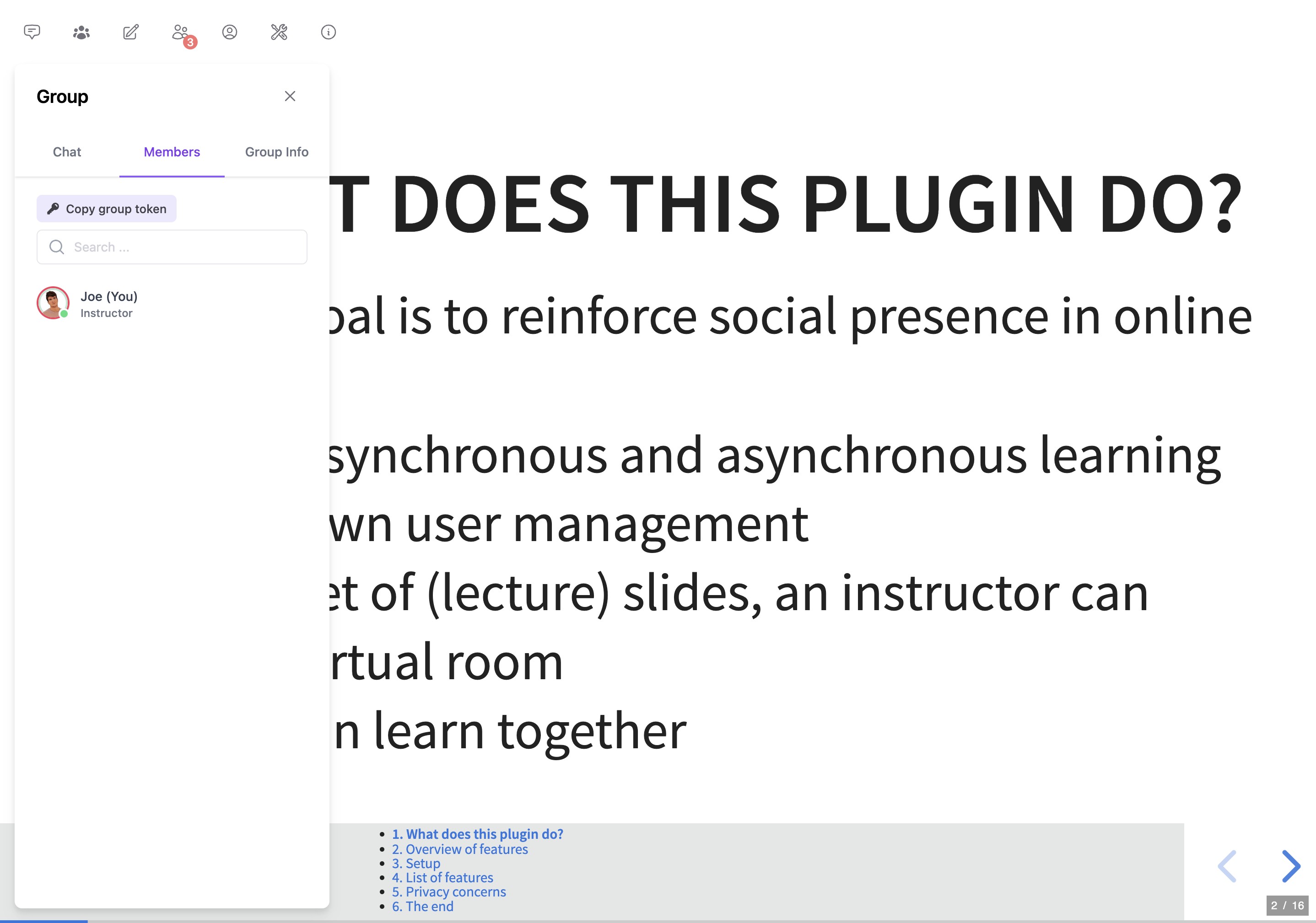Open the Privacy concerns section link
This screenshot has width=1316, height=923.
[449, 892]
